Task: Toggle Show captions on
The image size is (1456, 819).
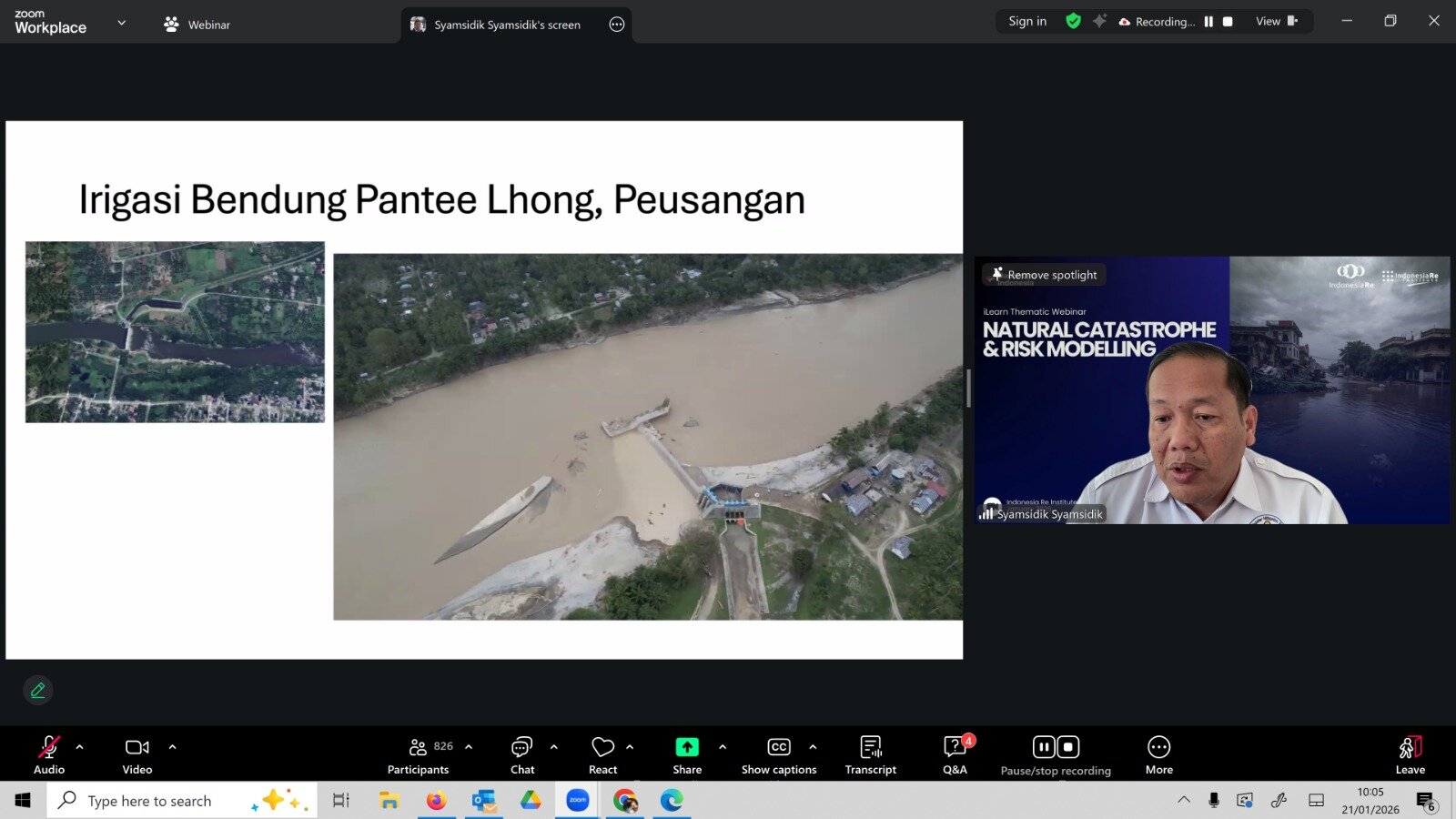Action: 779,754
